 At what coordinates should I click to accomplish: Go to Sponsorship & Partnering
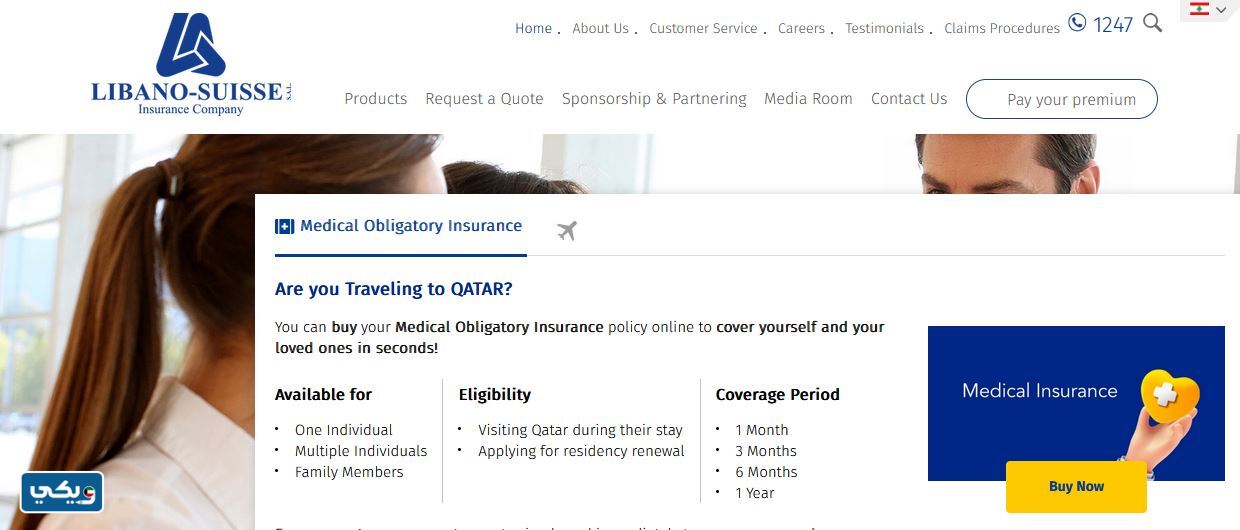point(654,99)
